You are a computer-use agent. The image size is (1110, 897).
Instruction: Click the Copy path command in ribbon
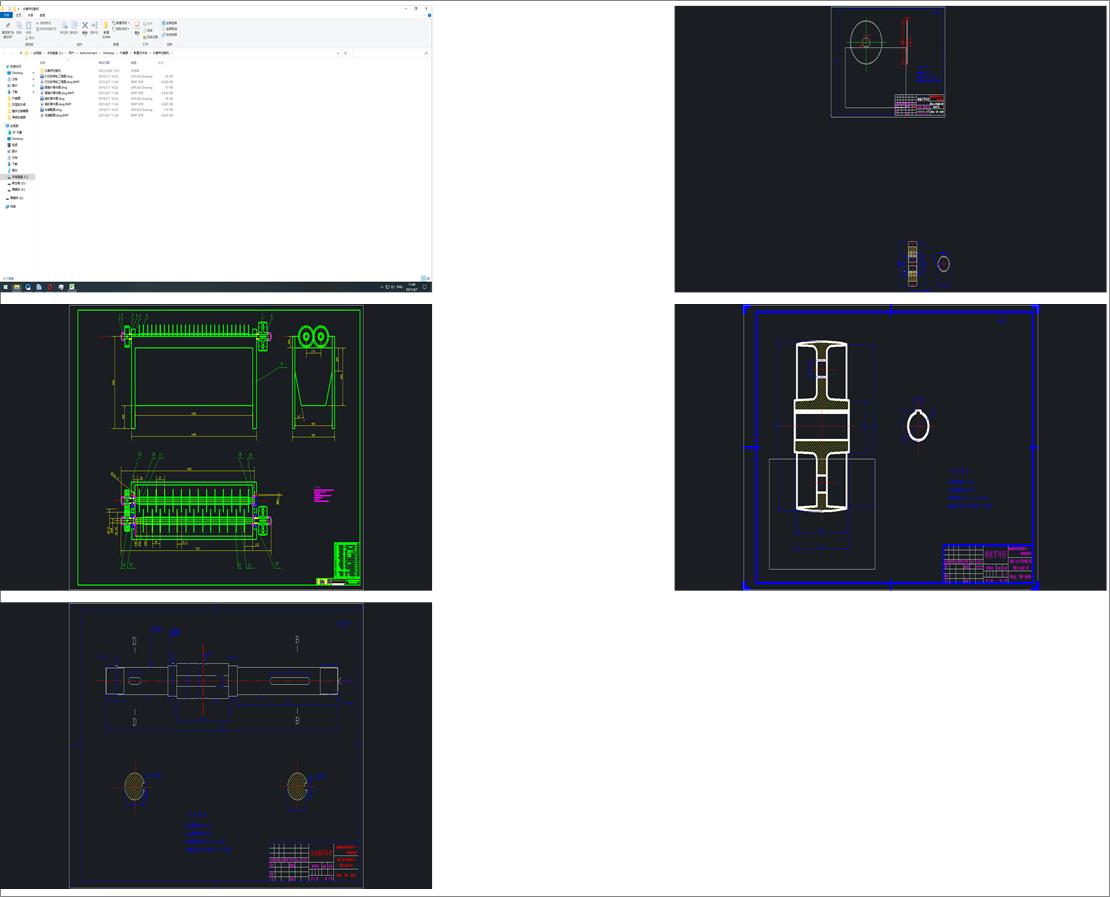[x=46, y=29]
